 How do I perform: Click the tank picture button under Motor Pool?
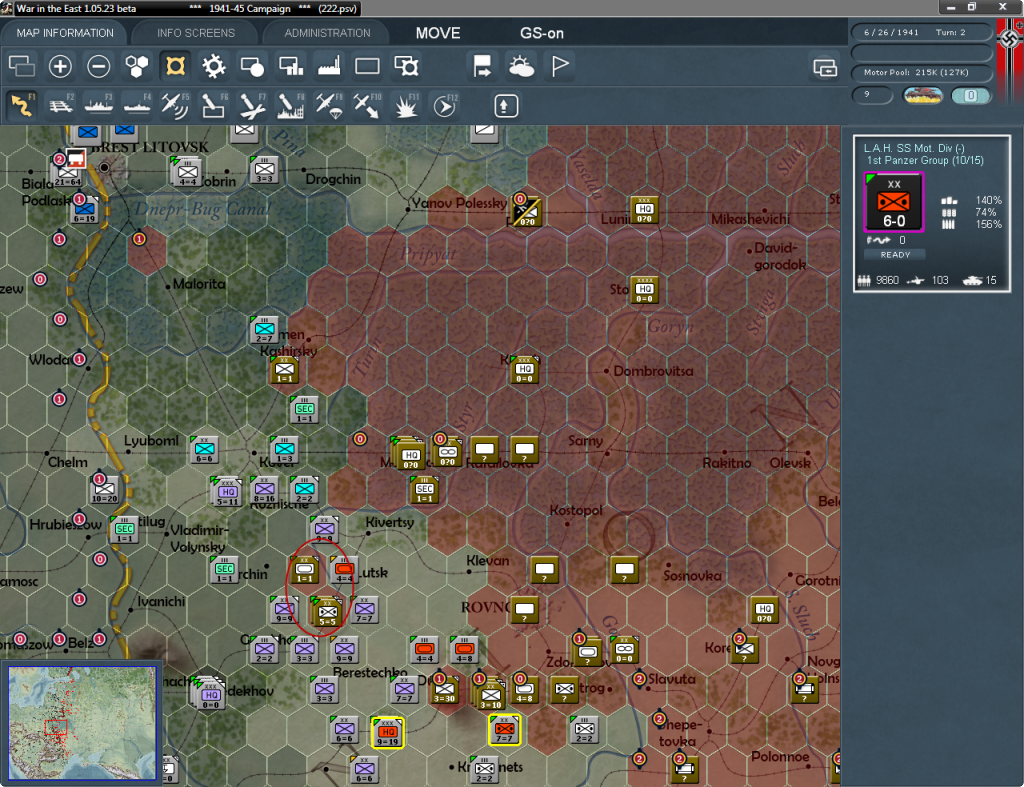[x=922, y=95]
